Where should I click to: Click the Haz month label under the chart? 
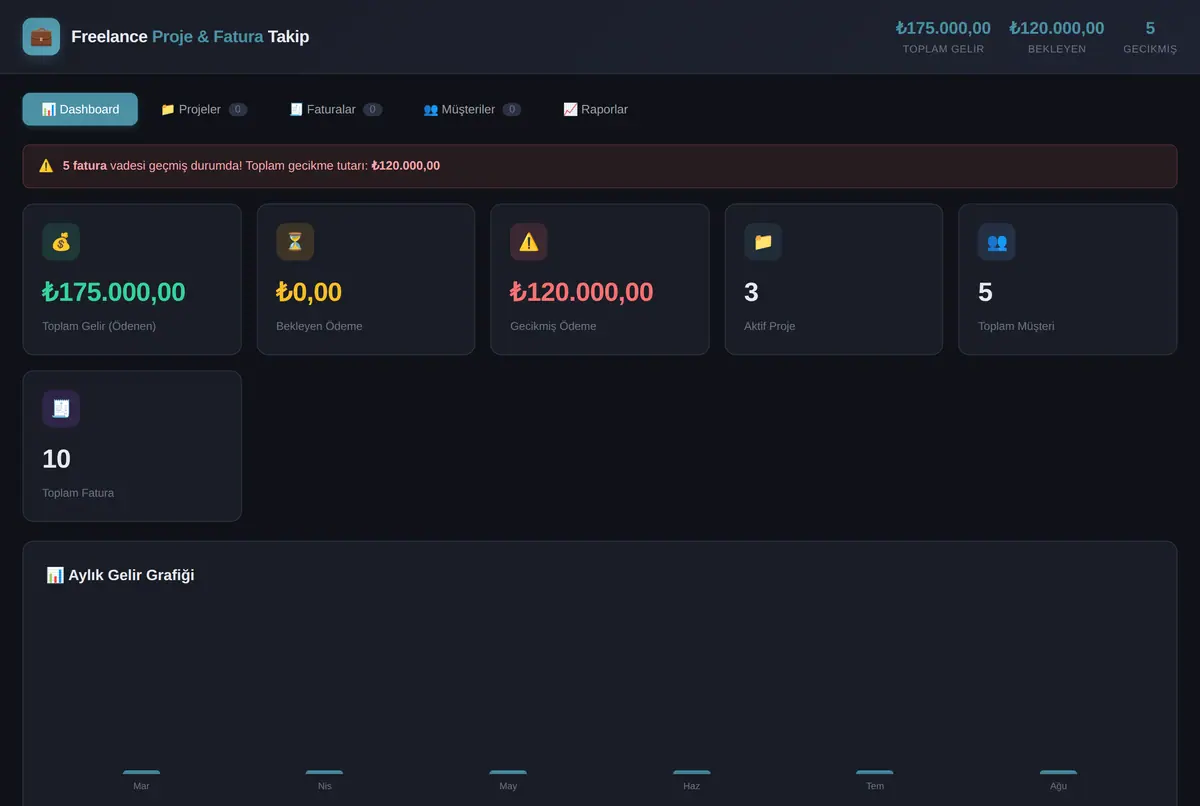(692, 786)
